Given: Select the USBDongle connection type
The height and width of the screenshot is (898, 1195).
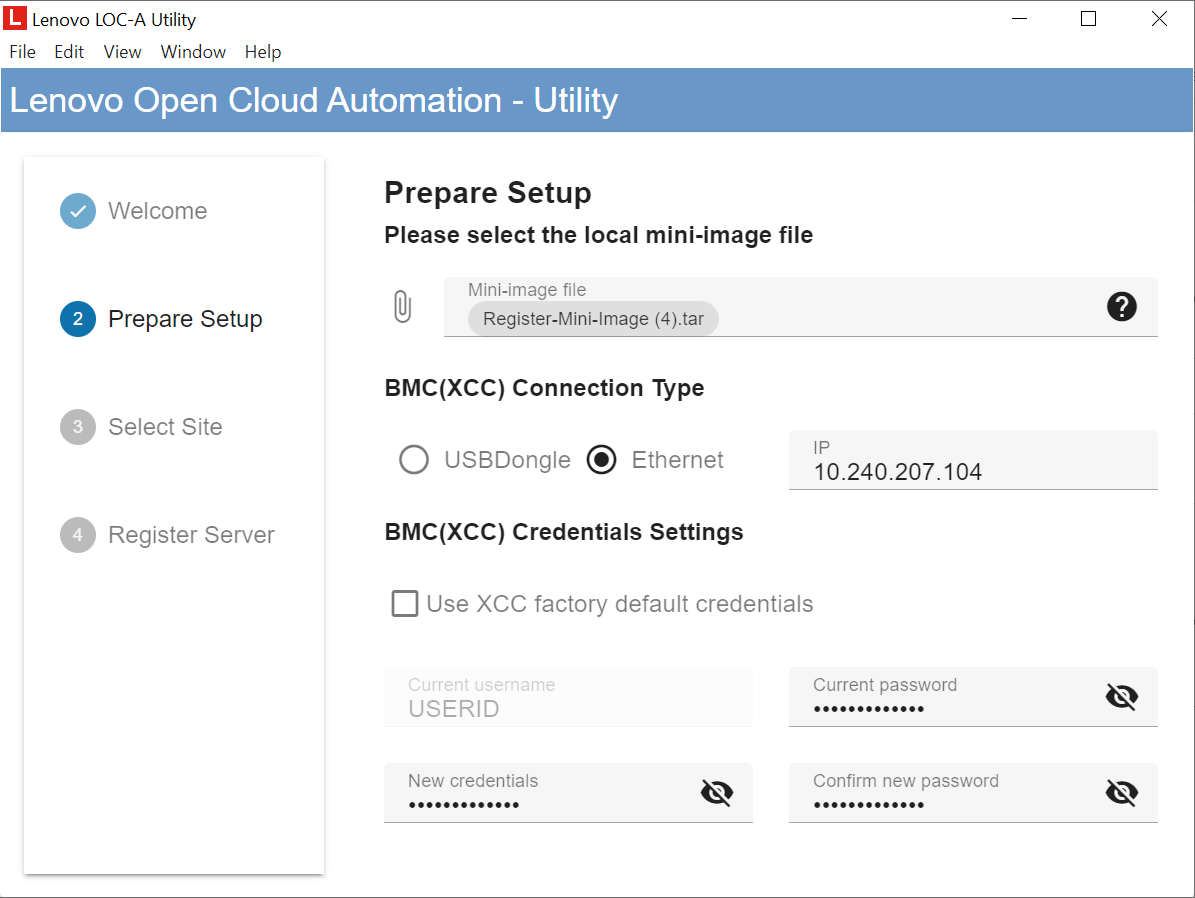Looking at the screenshot, I should (x=414, y=460).
